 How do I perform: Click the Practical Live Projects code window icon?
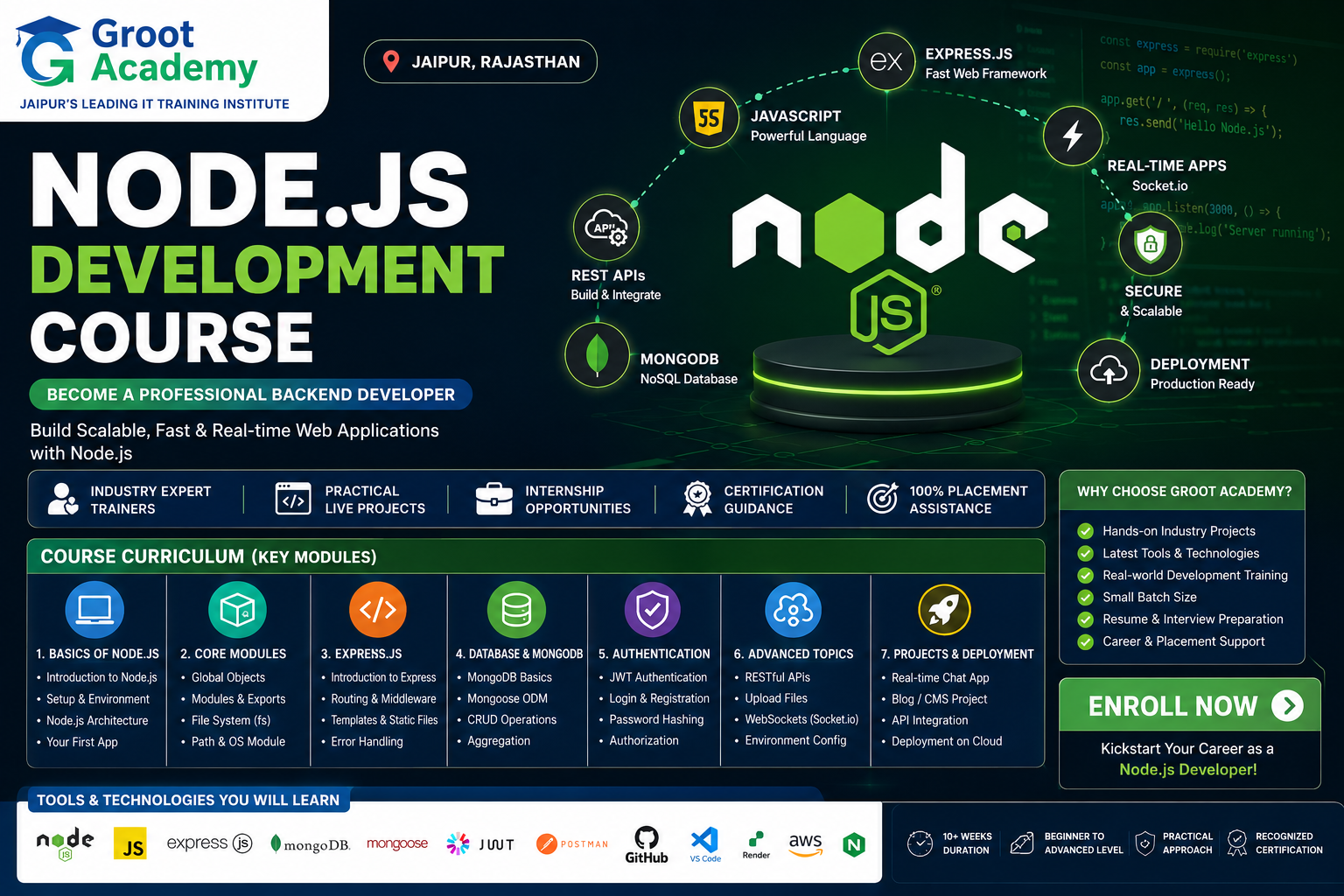click(x=293, y=499)
